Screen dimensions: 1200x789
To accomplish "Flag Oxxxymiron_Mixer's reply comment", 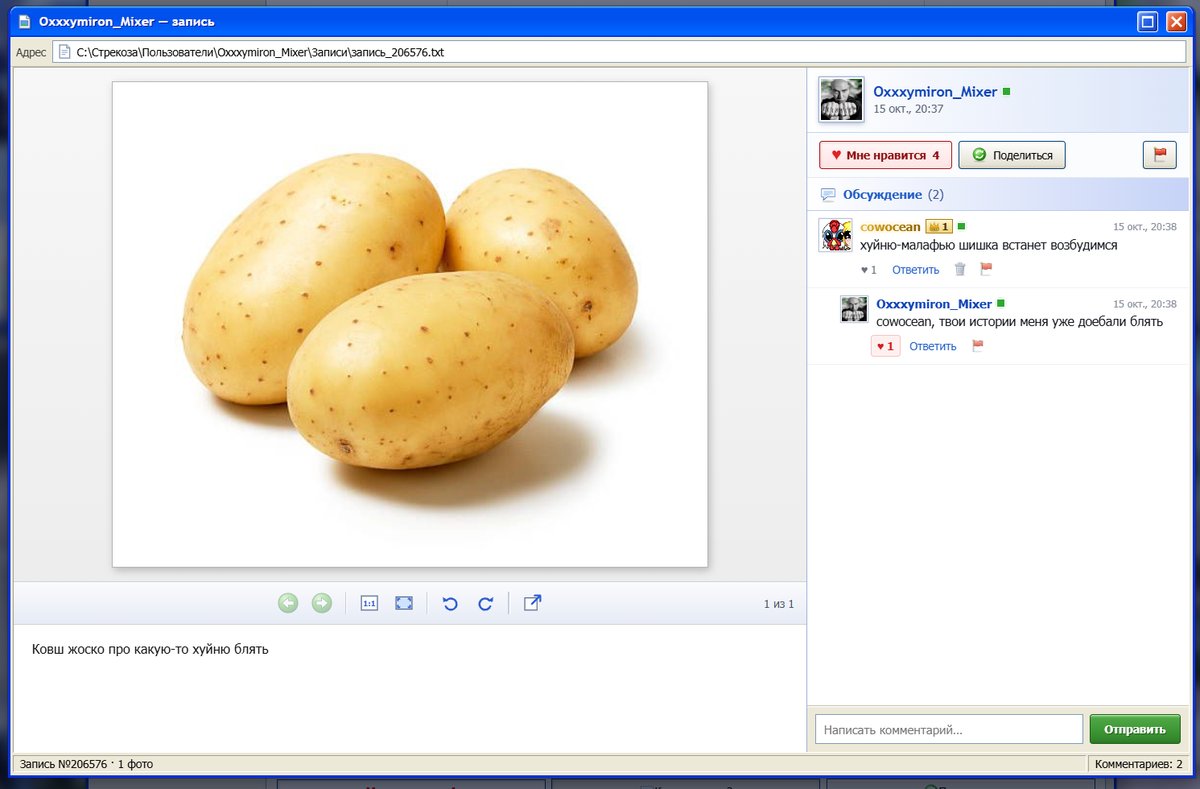I will pos(978,346).
